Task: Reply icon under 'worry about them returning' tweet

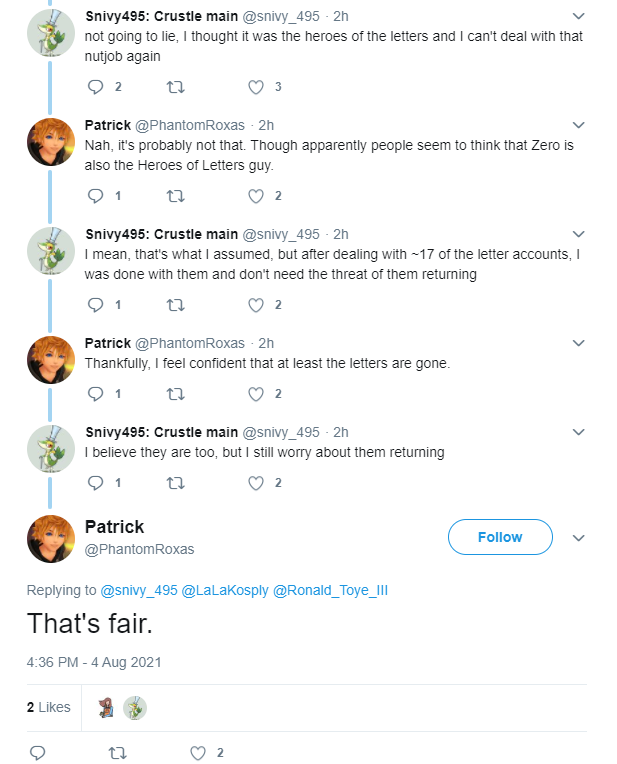Action: tap(96, 483)
